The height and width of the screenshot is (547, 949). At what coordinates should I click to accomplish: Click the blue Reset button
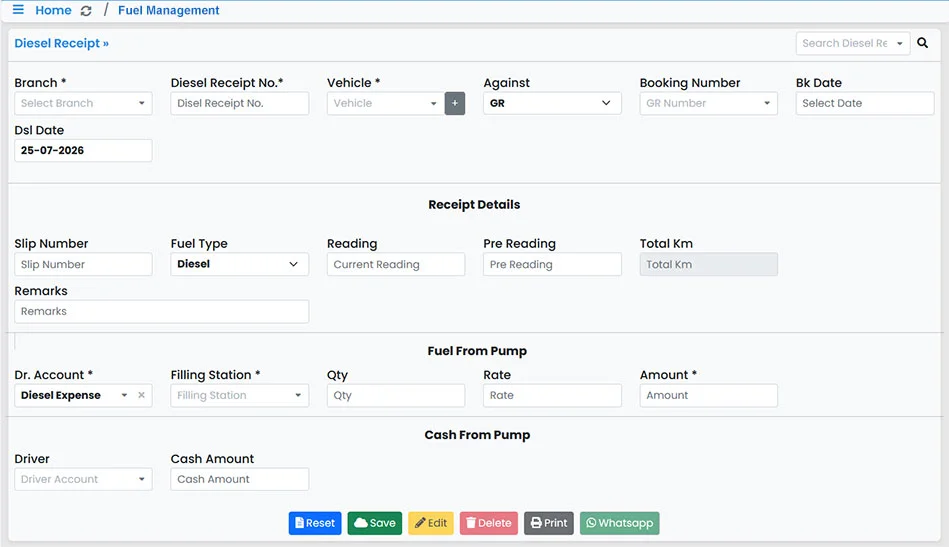click(315, 523)
